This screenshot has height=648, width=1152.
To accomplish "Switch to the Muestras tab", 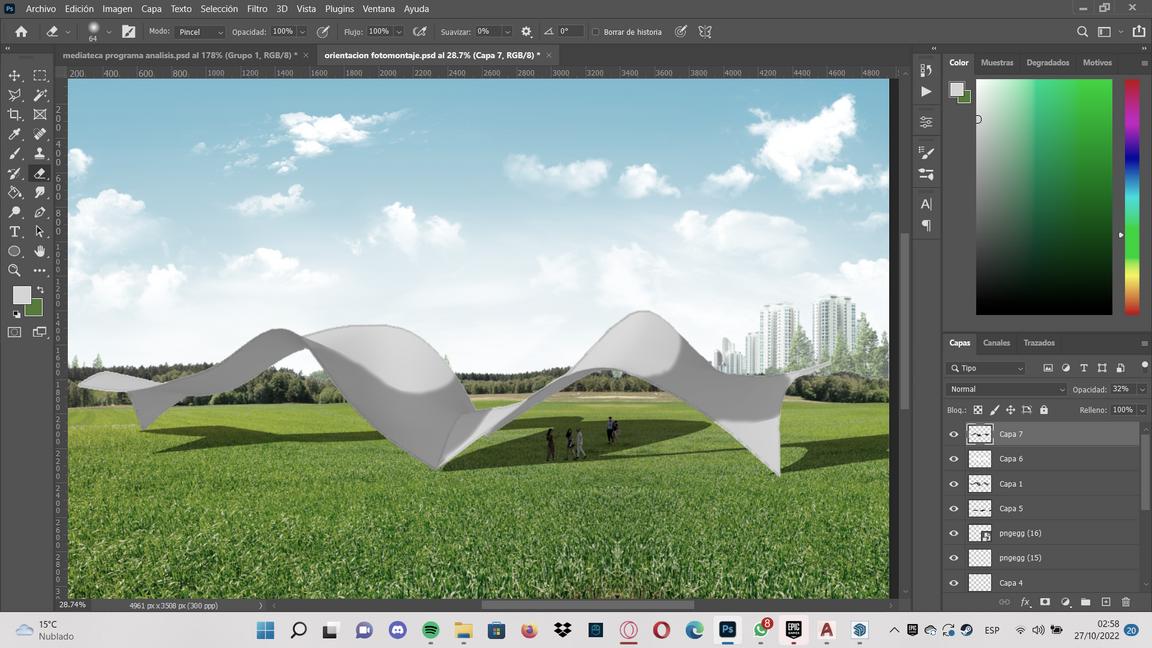I will click(x=997, y=62).
